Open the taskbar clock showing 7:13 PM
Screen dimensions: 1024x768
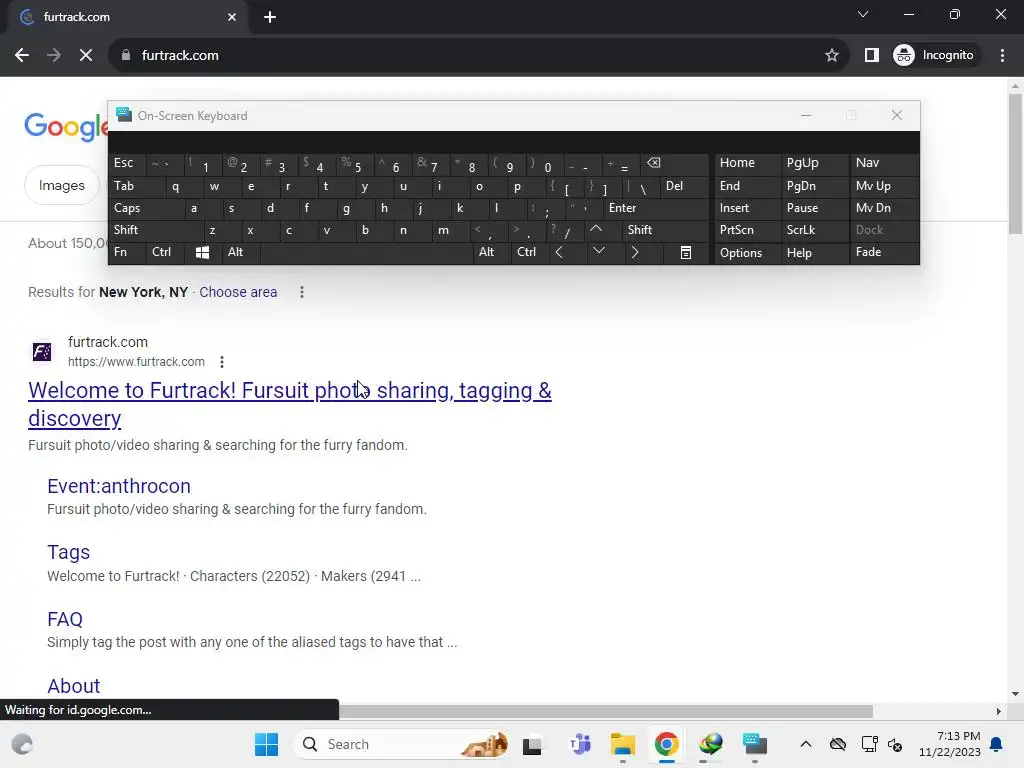click(950, 744)
